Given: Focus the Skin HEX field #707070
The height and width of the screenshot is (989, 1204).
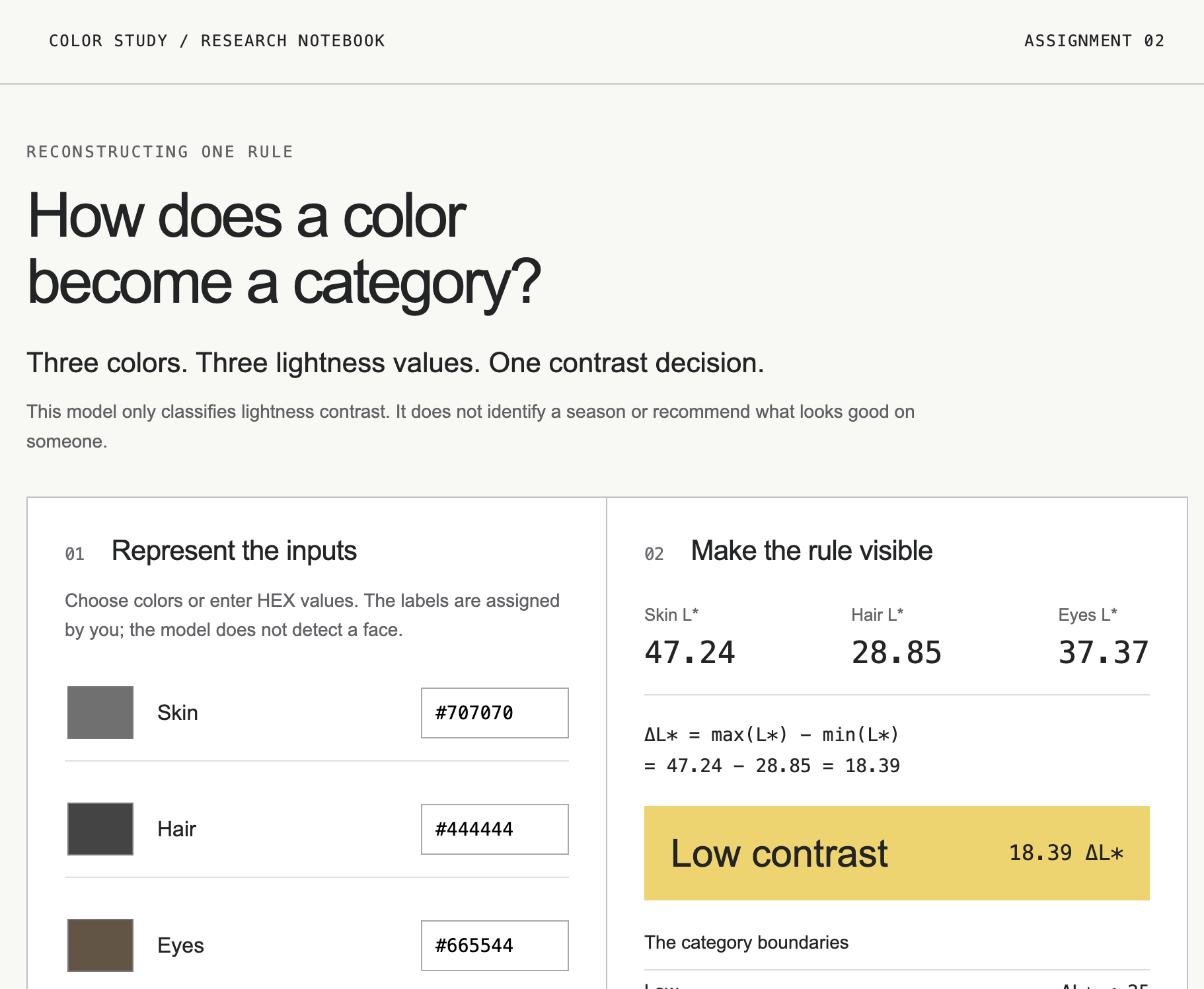Looking at the screenshot, I should (495, 713).
